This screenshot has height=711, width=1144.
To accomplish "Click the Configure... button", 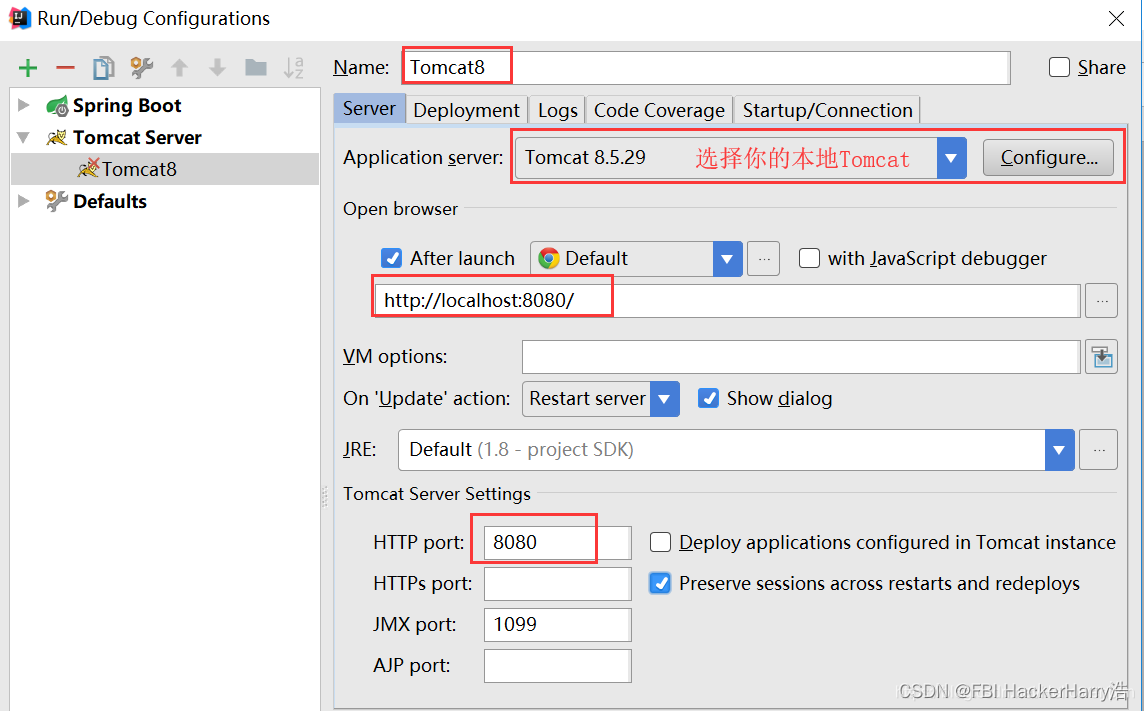I will pos(1048,158).
